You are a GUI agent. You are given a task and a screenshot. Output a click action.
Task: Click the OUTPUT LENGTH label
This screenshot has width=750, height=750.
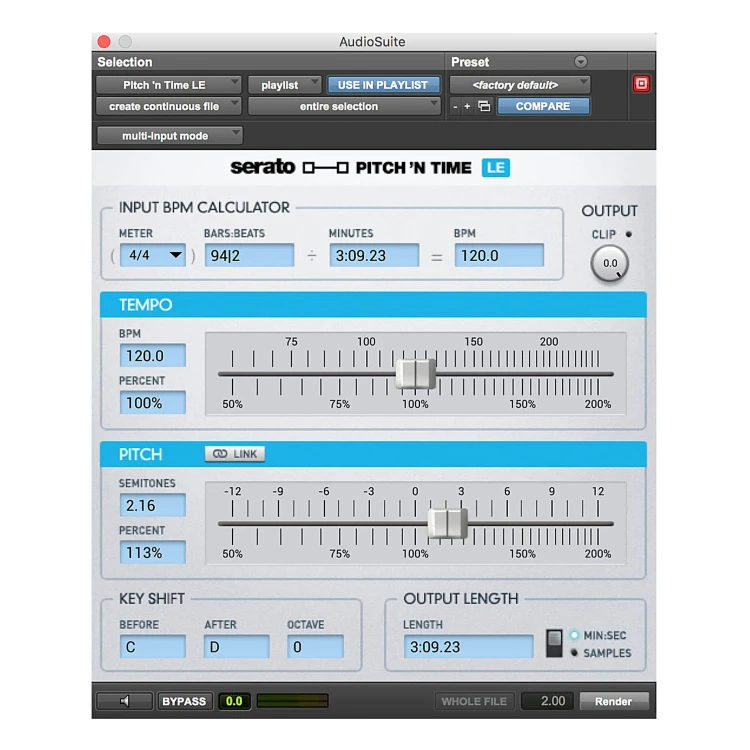461,599
